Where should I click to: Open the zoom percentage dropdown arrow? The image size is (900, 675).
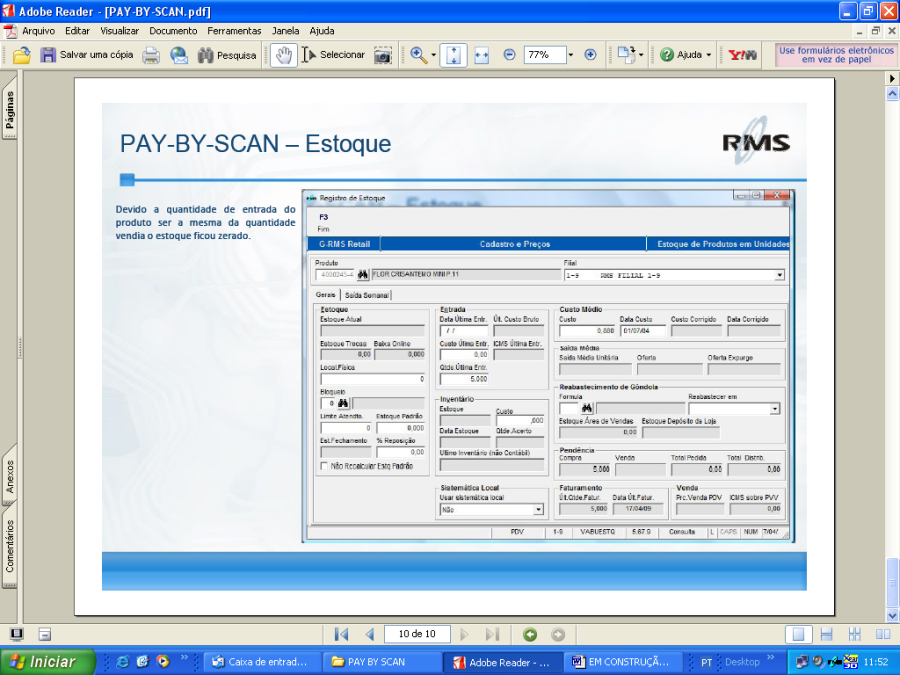point(571,55)
